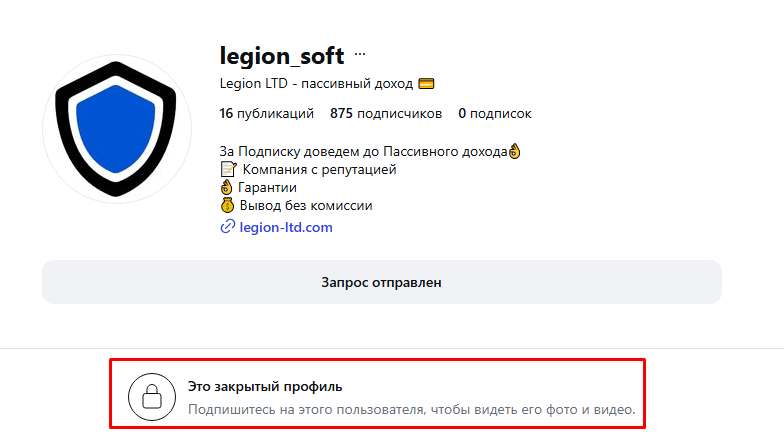Image resolution: width=784 pixels, height=439 pixels.
Task: Click the 'Вывод без комиссии' bio text
Action: click(x=306, y=206)
